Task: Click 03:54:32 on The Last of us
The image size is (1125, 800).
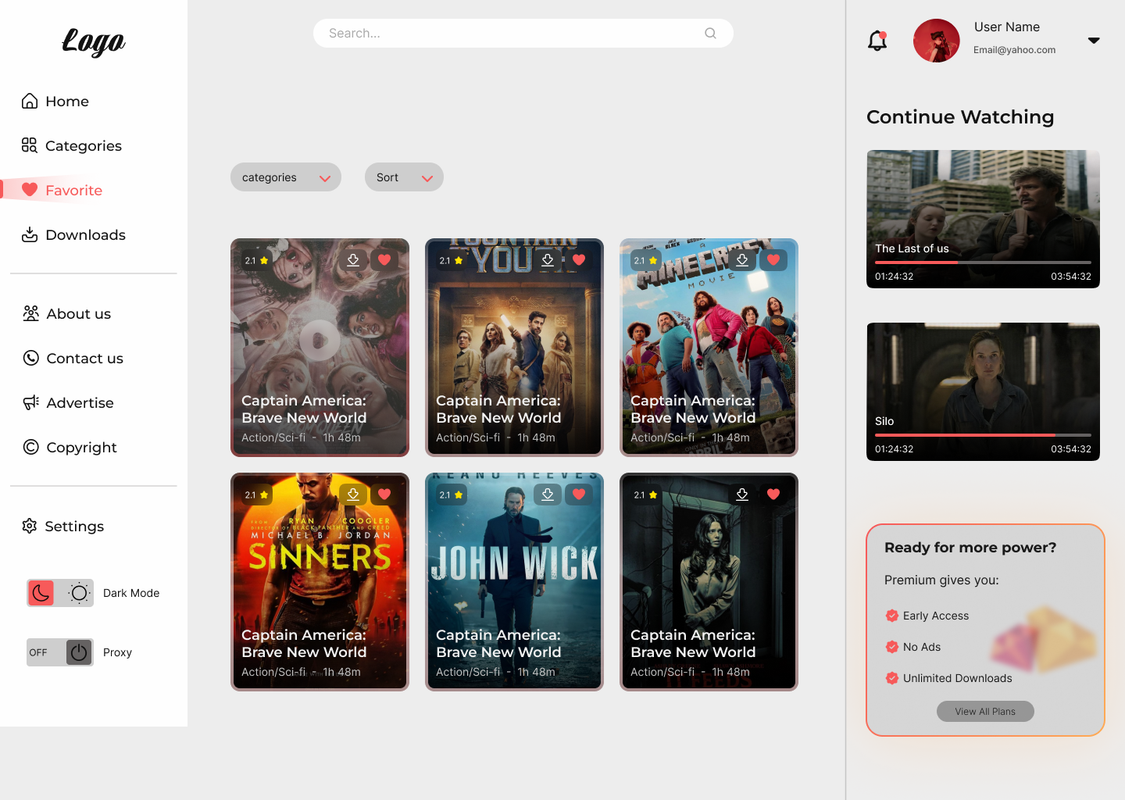Action: pyautogui.click(x=1070, y=276)
